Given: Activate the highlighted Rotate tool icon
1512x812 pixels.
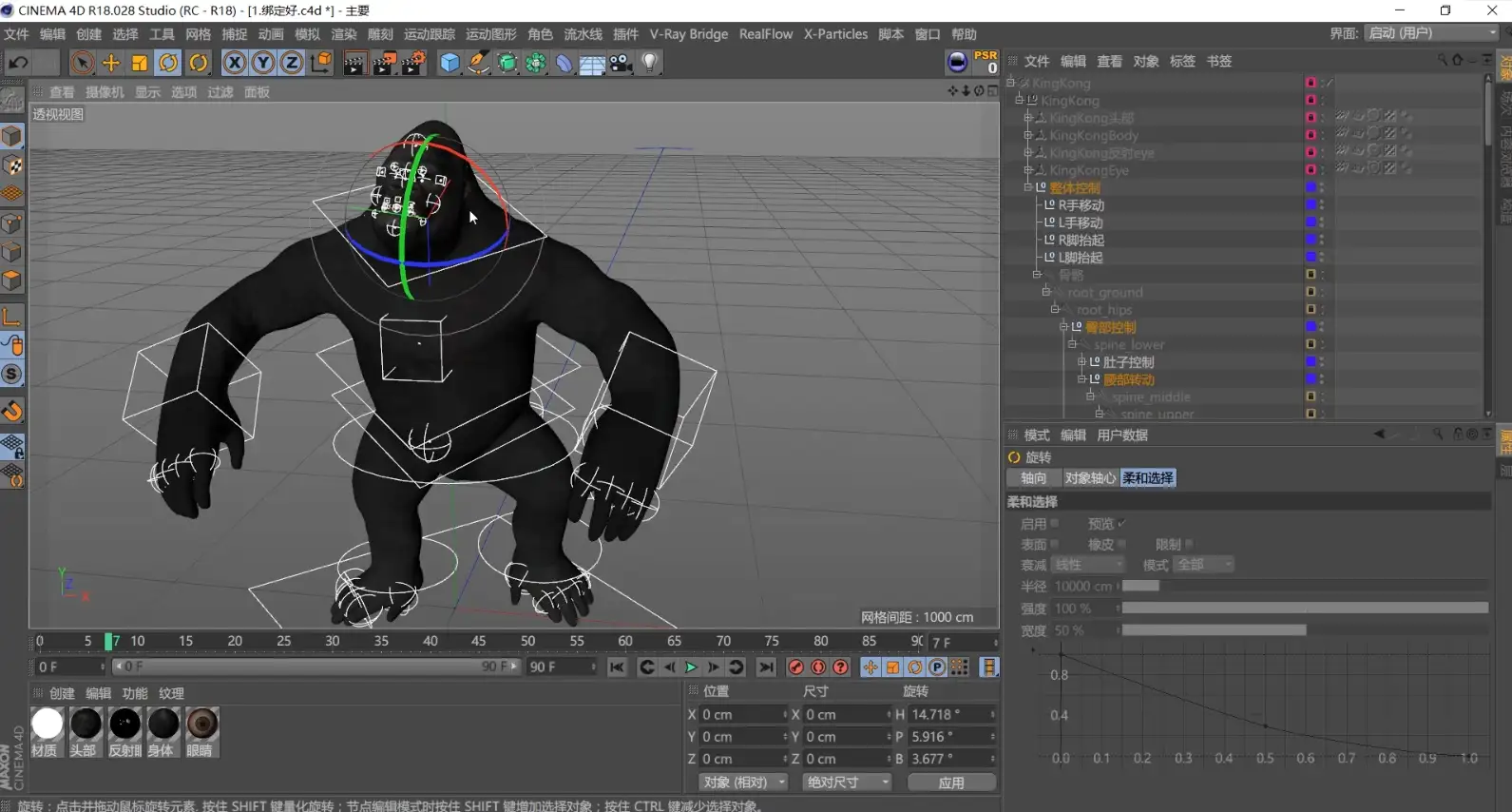Looking at the screenshot, I should coord(168,63).
